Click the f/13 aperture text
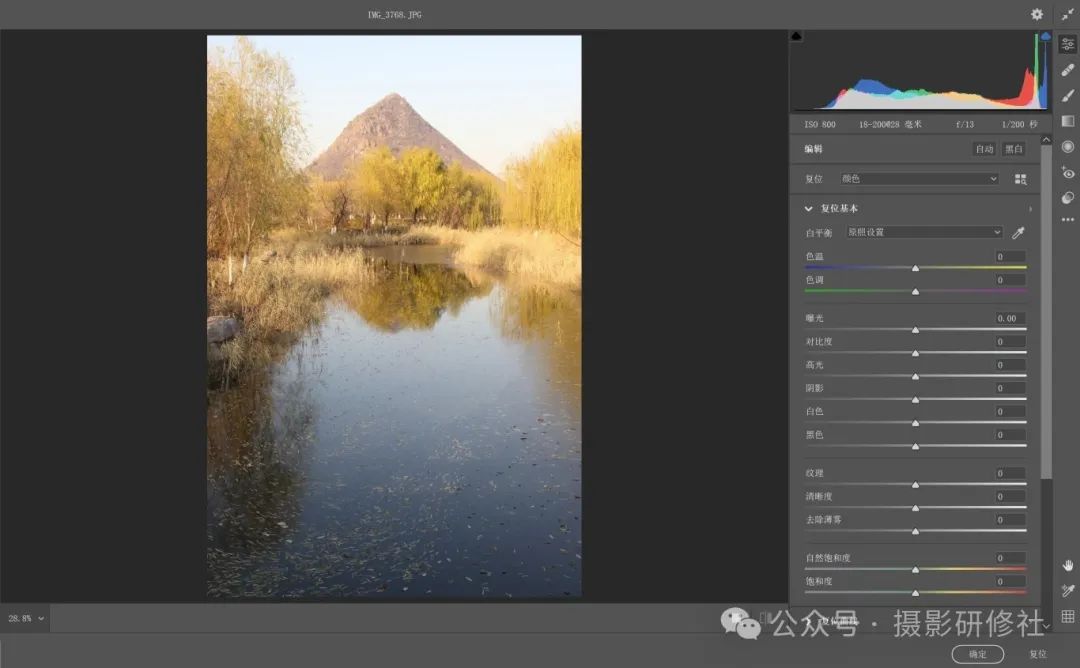The height and width of the screenshot is (668, 1080). tap(965, 125)
